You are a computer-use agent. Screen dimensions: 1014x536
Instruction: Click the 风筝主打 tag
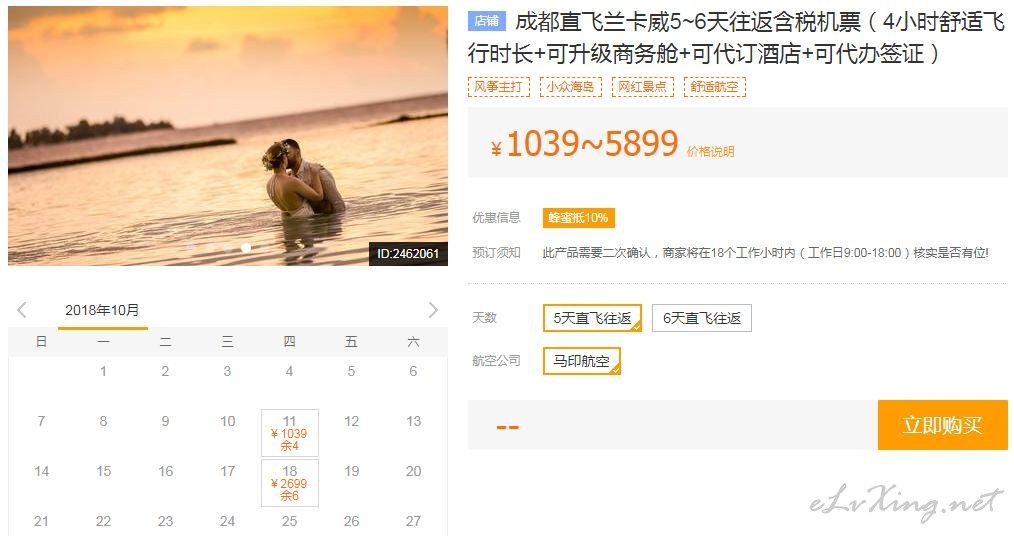(499, 87)
